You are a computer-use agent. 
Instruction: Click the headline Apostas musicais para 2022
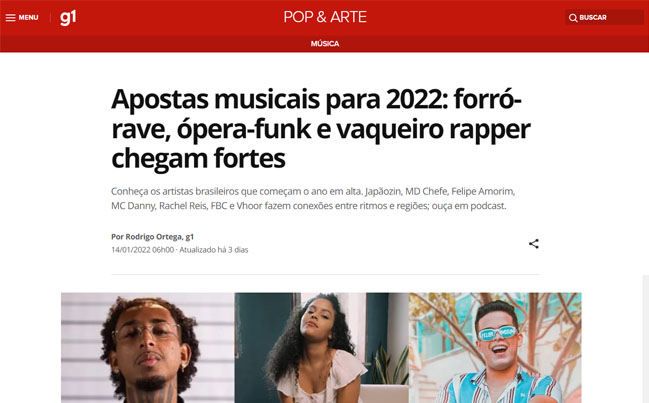pos(321,129)
